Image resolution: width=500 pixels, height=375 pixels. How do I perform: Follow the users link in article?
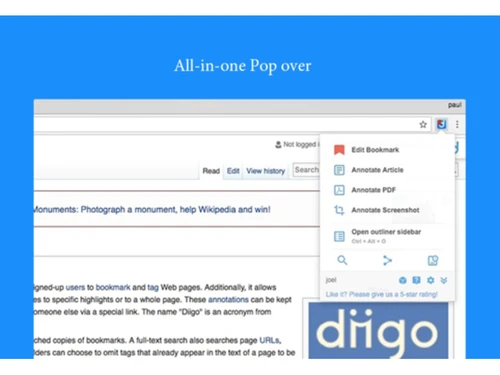click(x=75, y=287)
